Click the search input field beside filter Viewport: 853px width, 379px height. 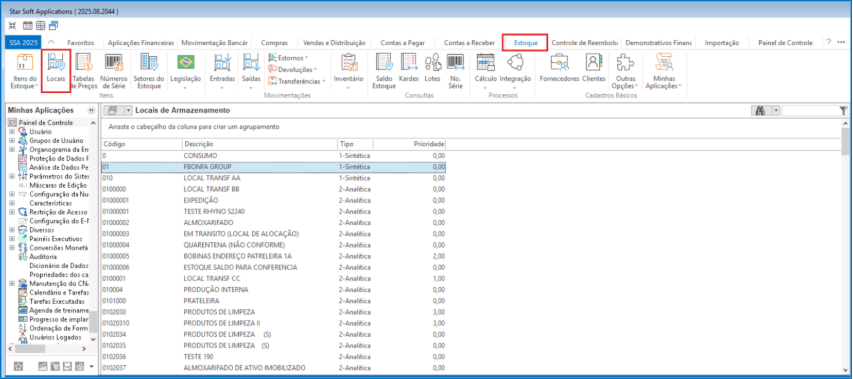pyautogui.click(x=810, y=111)
